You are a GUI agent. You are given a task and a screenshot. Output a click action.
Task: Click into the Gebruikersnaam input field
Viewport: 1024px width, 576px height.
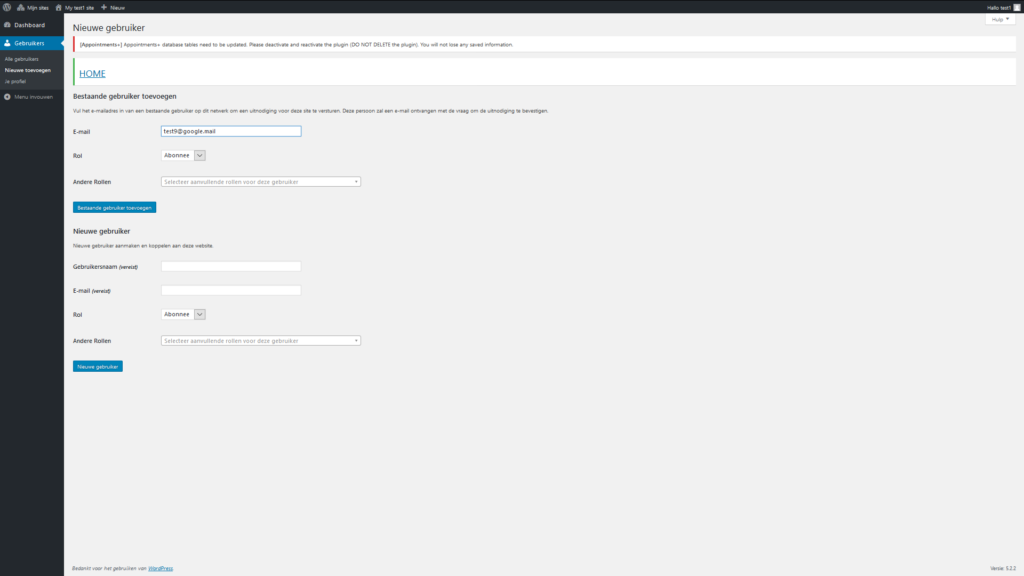pyautogui.click(x=231, y=267)
